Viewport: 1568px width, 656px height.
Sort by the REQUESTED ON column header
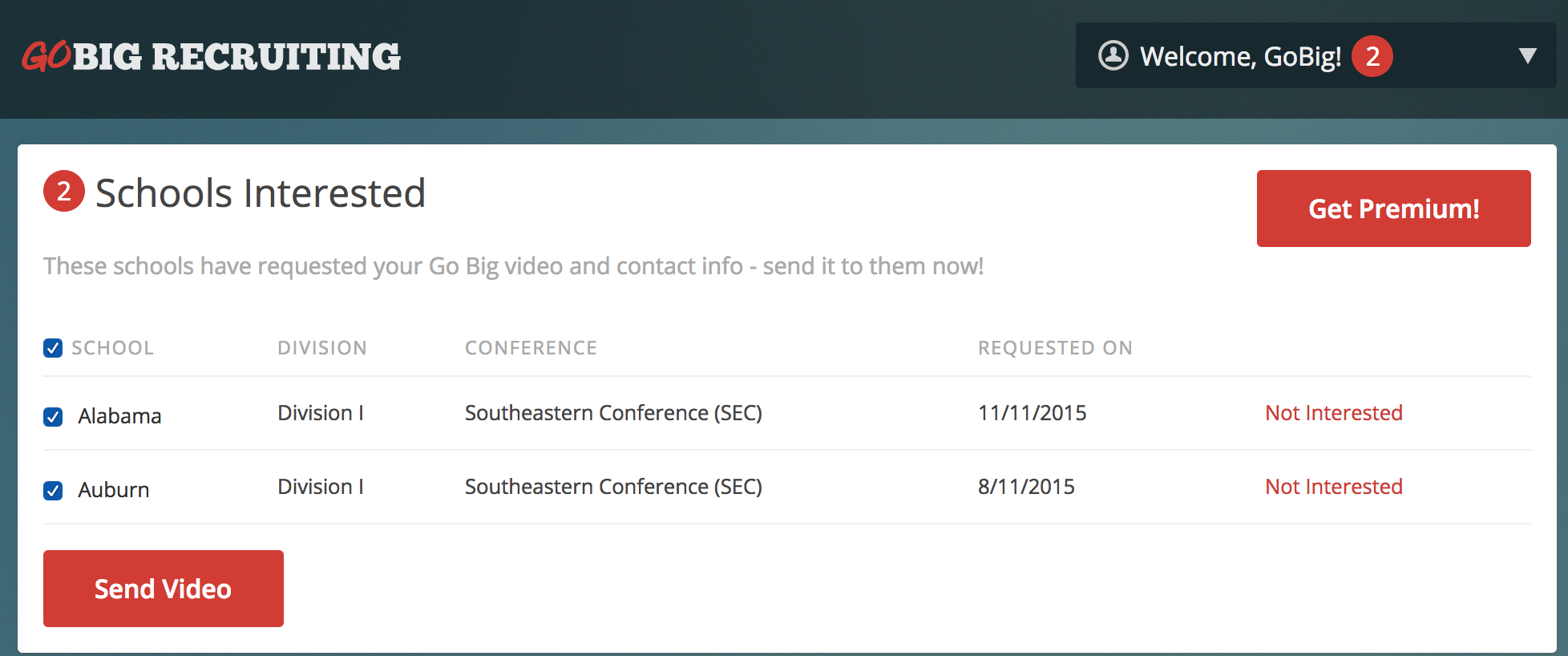pyautogui.click(x=1055, y=348)
